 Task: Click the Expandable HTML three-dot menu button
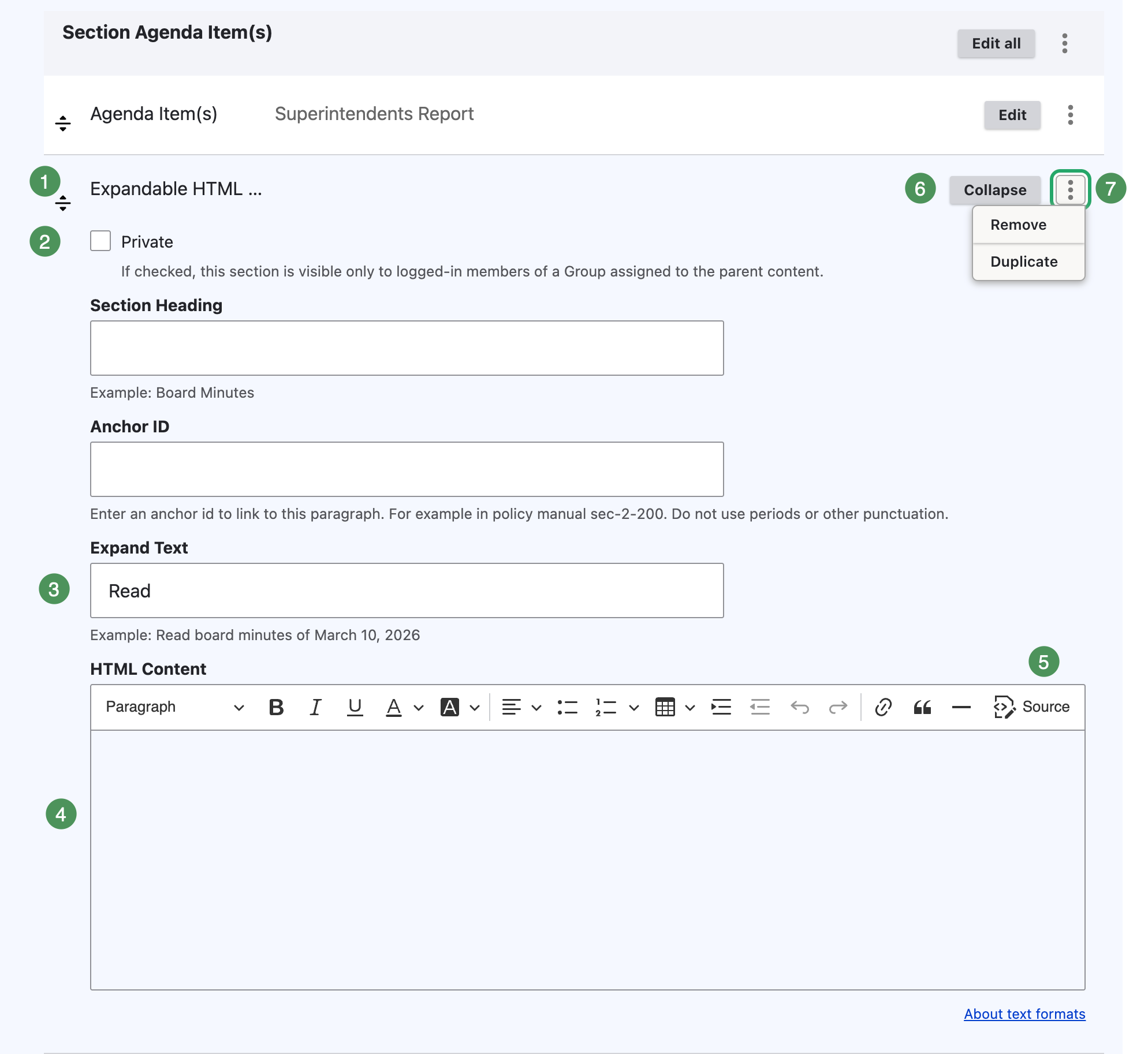[x=1071, y=190]
